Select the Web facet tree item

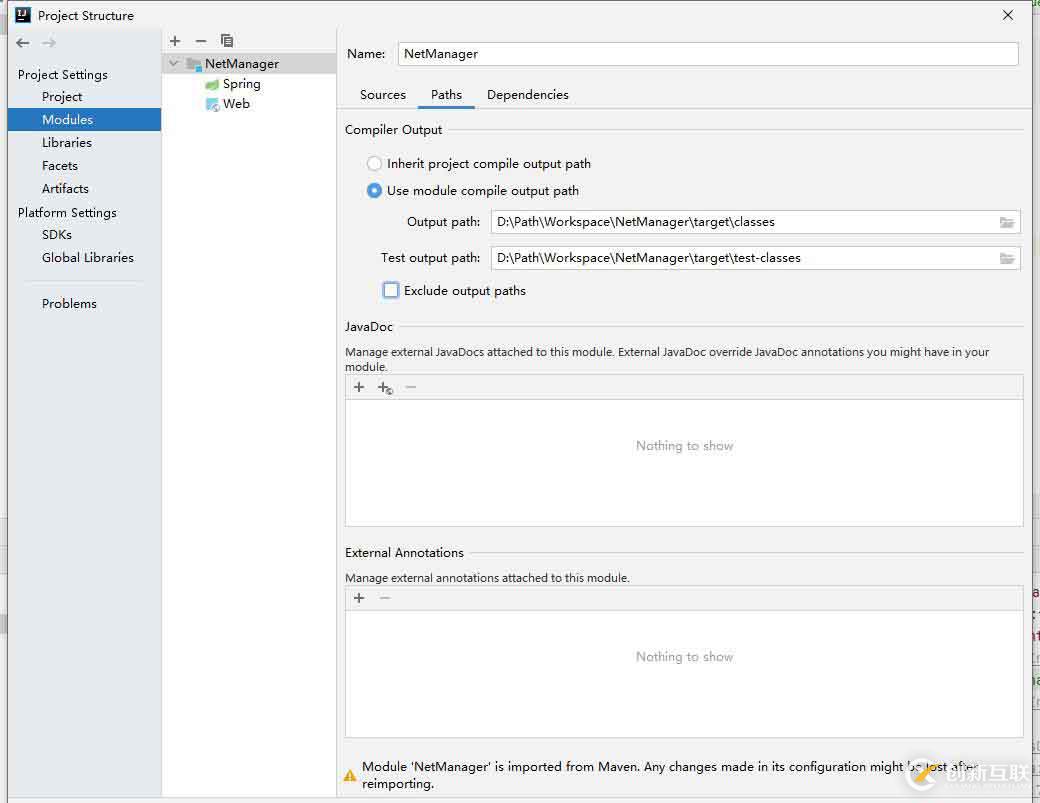point(236,104)
